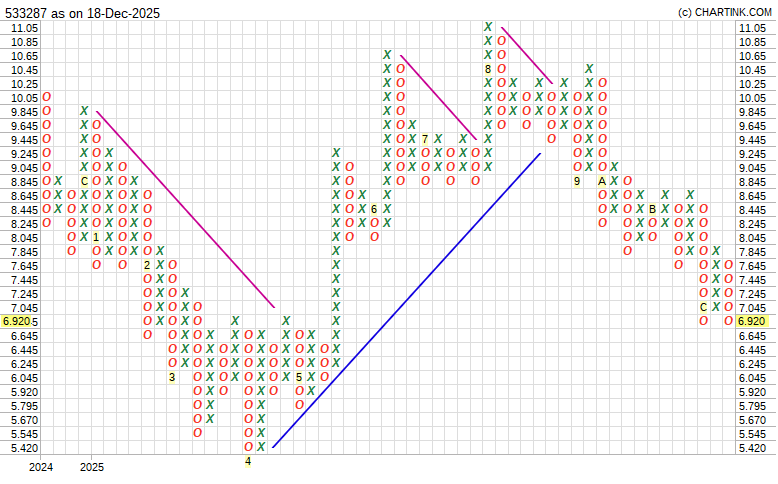
Task: Select the month marker 8 near the top
Action: 488,69
